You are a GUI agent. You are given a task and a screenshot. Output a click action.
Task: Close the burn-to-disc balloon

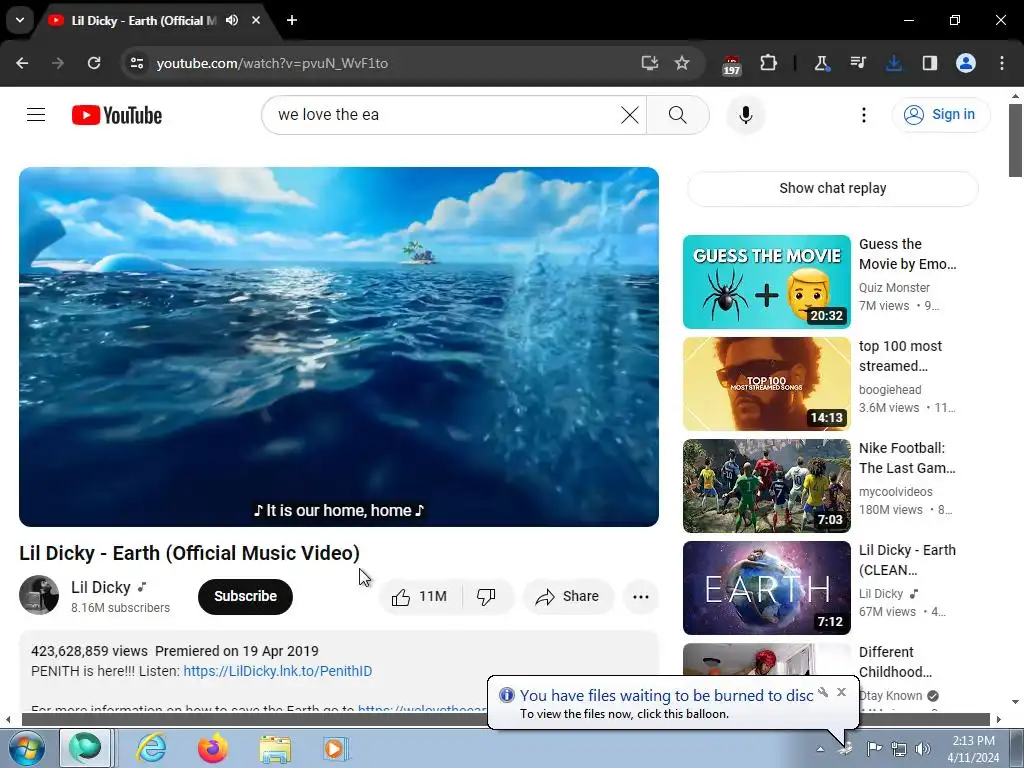(x=841, y=692)
